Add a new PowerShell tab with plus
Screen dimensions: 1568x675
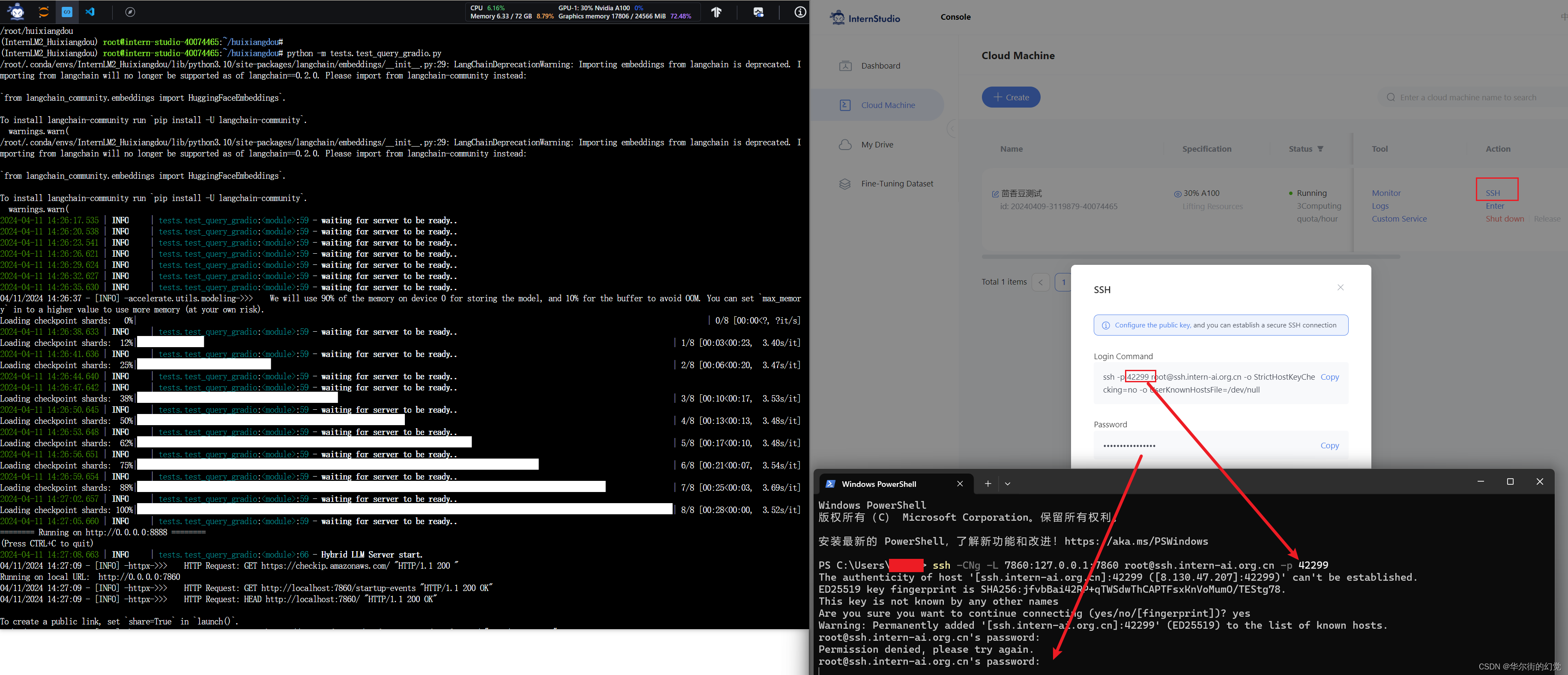click(x=988, y=484)
